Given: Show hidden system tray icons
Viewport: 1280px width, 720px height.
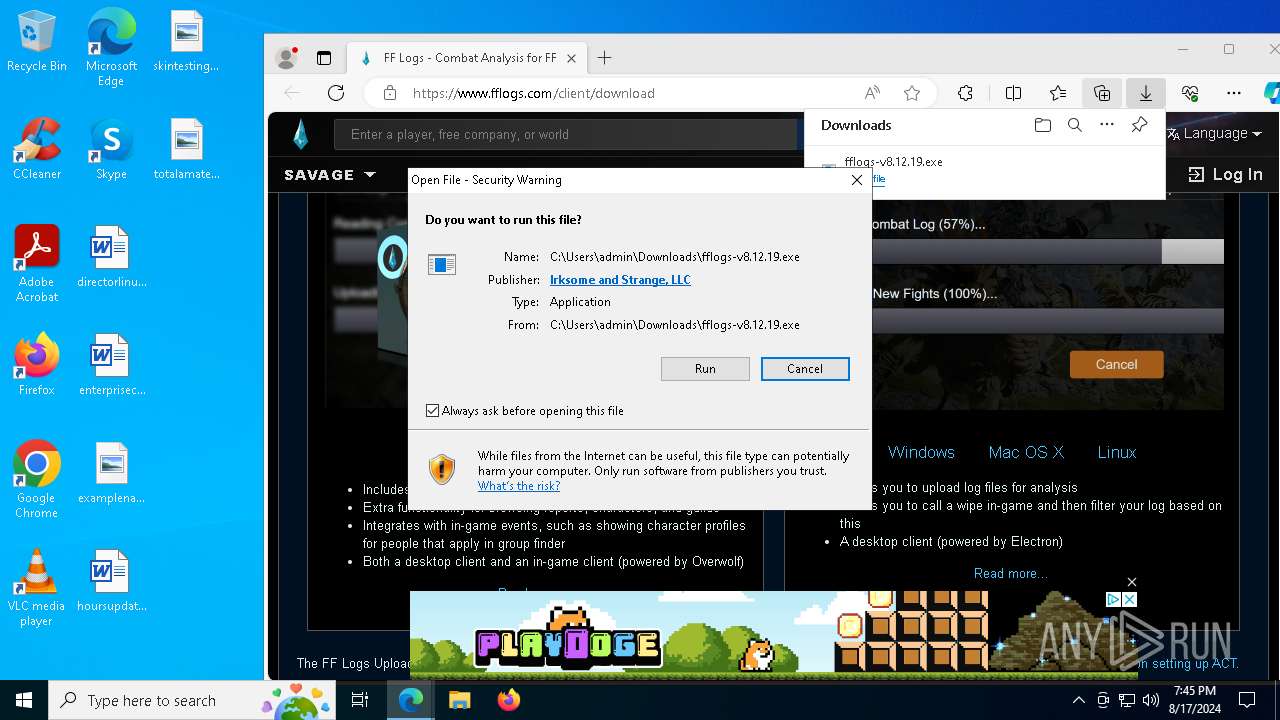Looking at the screenshot, I should click(x=1078, y=700).
